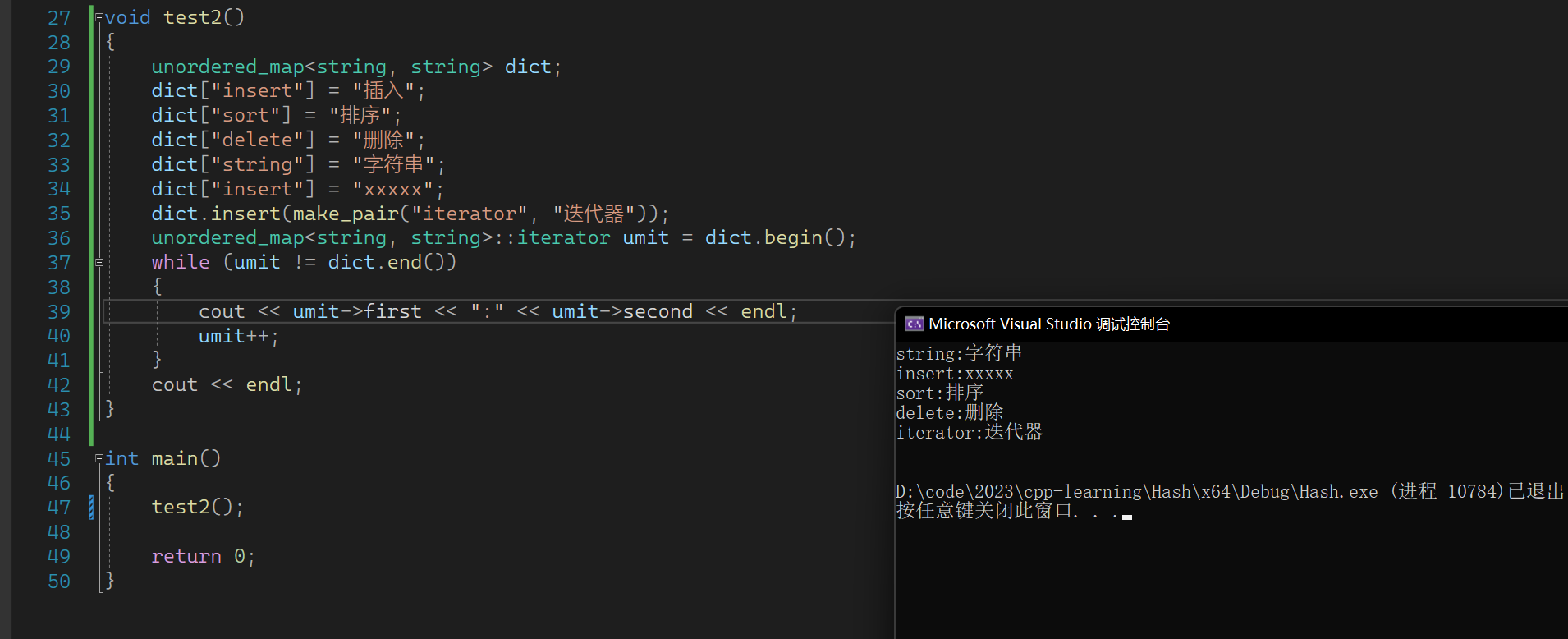Click the dict["delete"] assignment line
Viewport: 1568px width, 639px height.
[288, 140]
